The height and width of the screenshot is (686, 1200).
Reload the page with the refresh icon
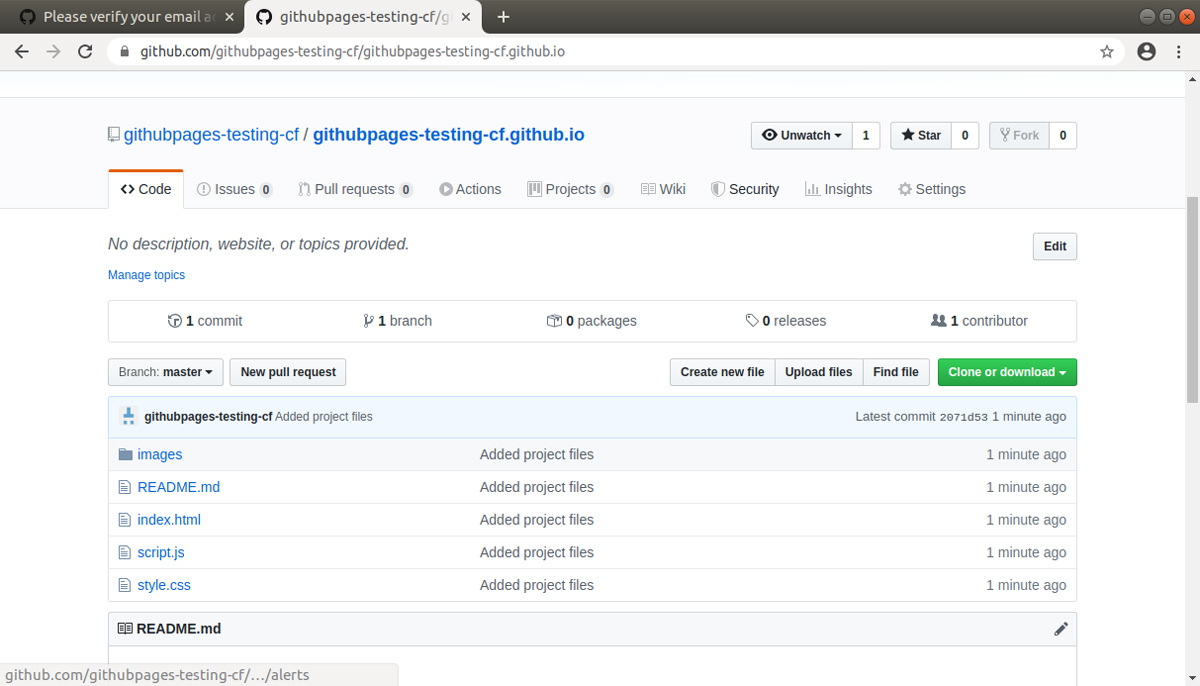(x=85, y=50)
